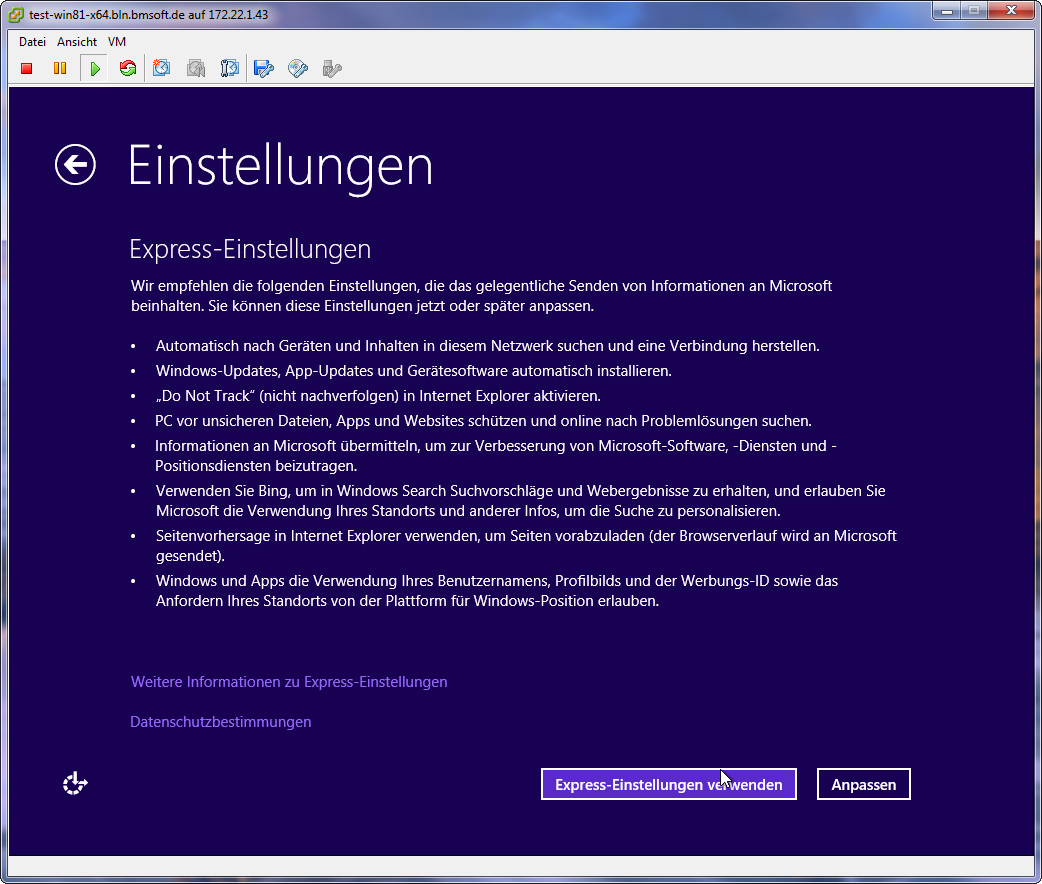Click Express-Einstellungen verwenden button
Image resolution: width=1042 pixels, height=884 pixels.
coord(669,784)
